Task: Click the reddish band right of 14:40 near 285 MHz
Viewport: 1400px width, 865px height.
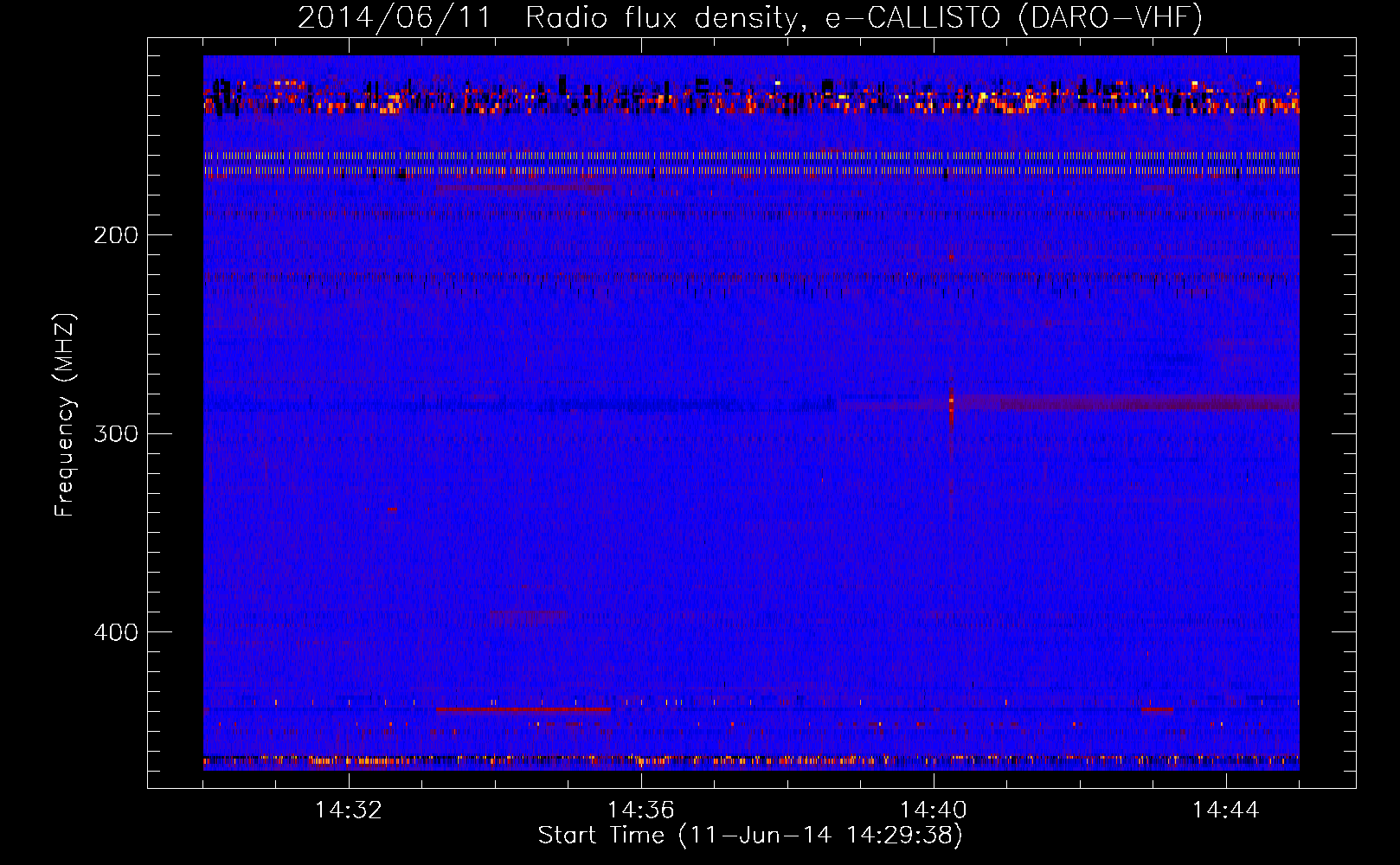Action: point(1127,402)
